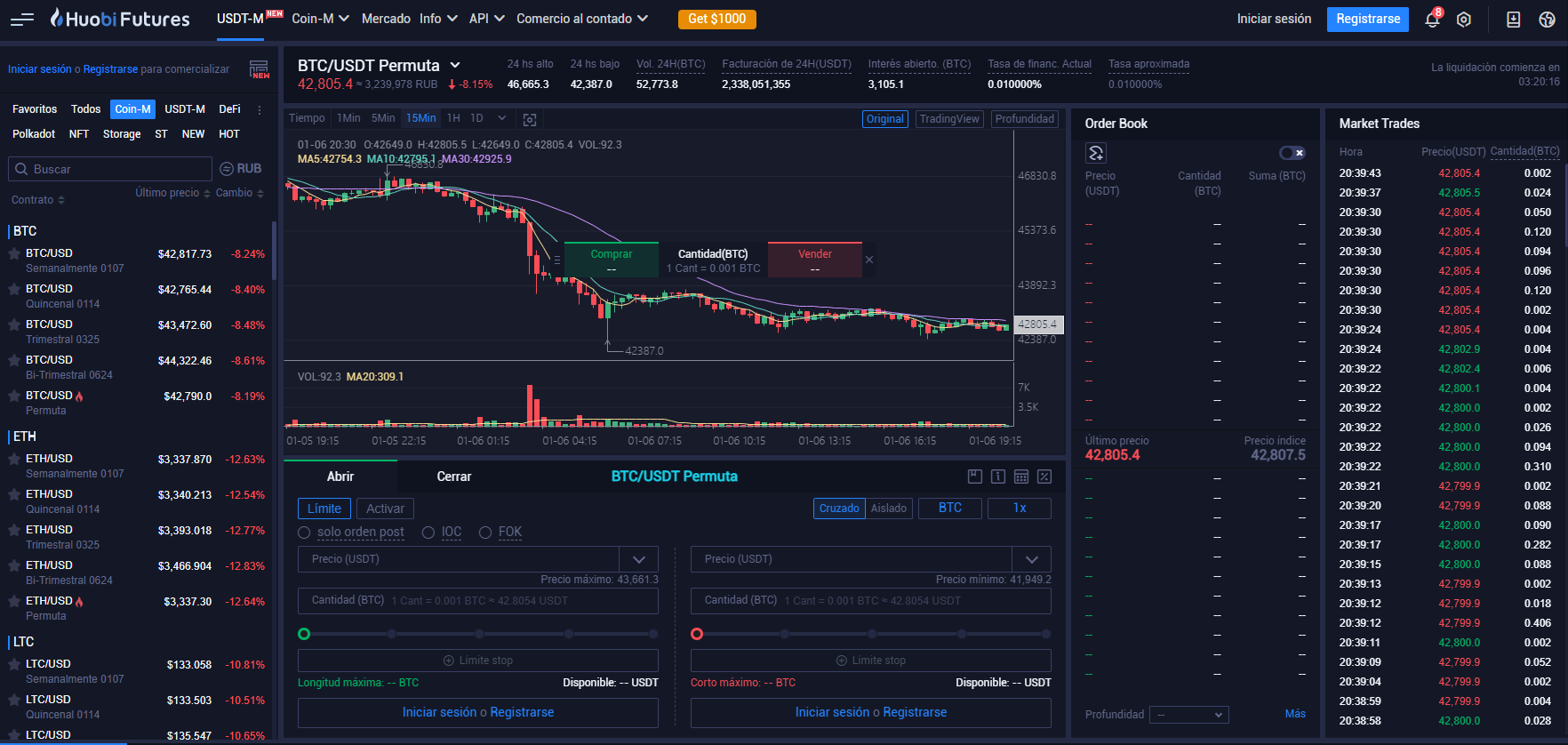Favorite the BTC/USD Quincenal 0114 star

point(14,289)
